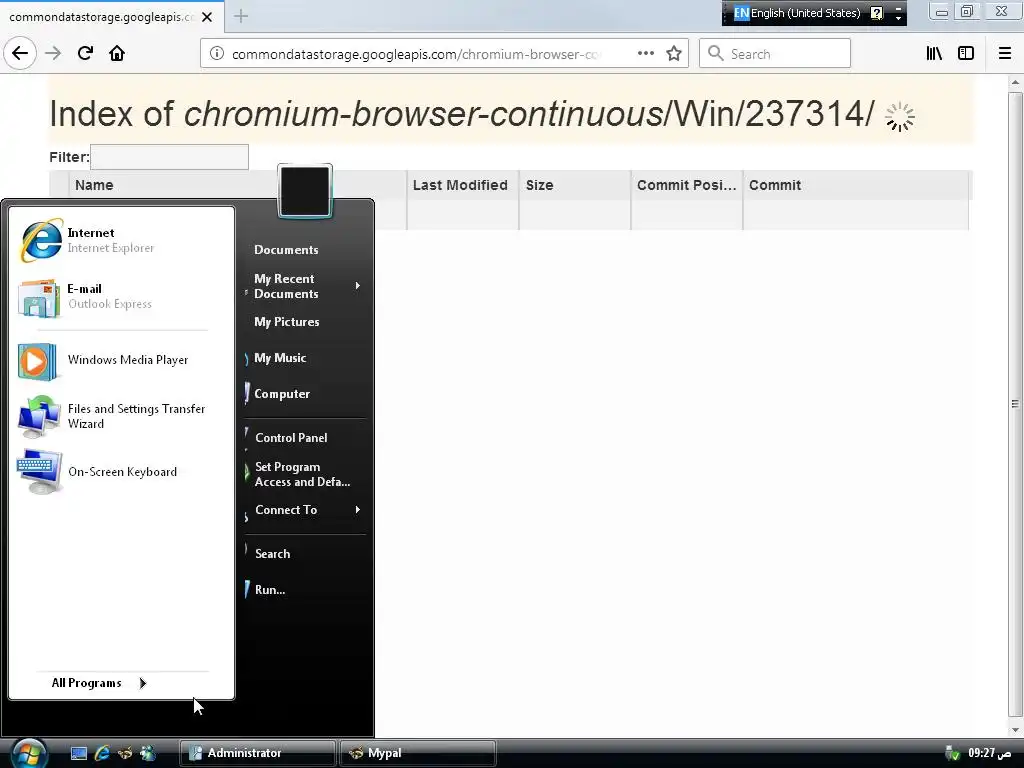1024x768 pixels.
Task: Open page actions three-dot menu
Action: [x=645, y=54]
